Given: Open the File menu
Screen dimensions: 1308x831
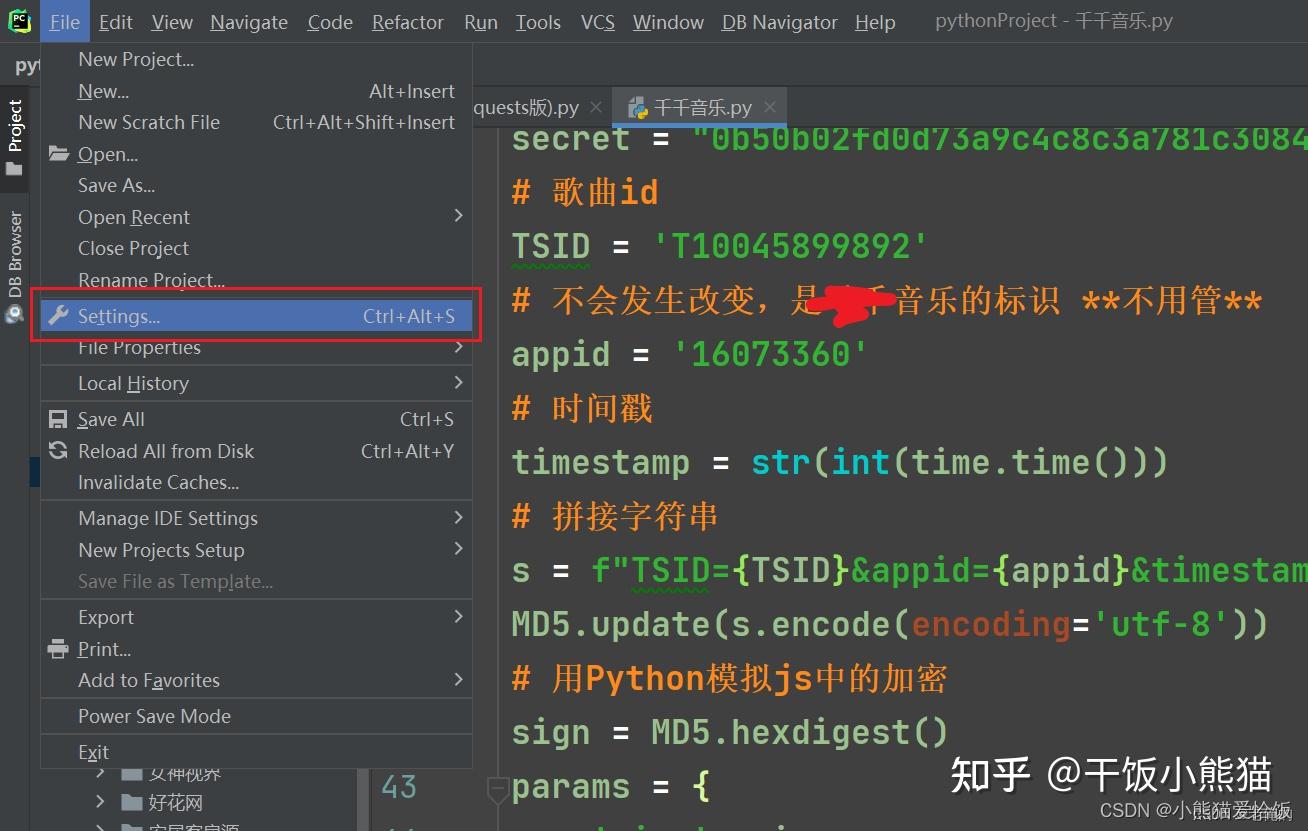Looking at the screenshot, I should pyautogui.click(x=64, y=22).
